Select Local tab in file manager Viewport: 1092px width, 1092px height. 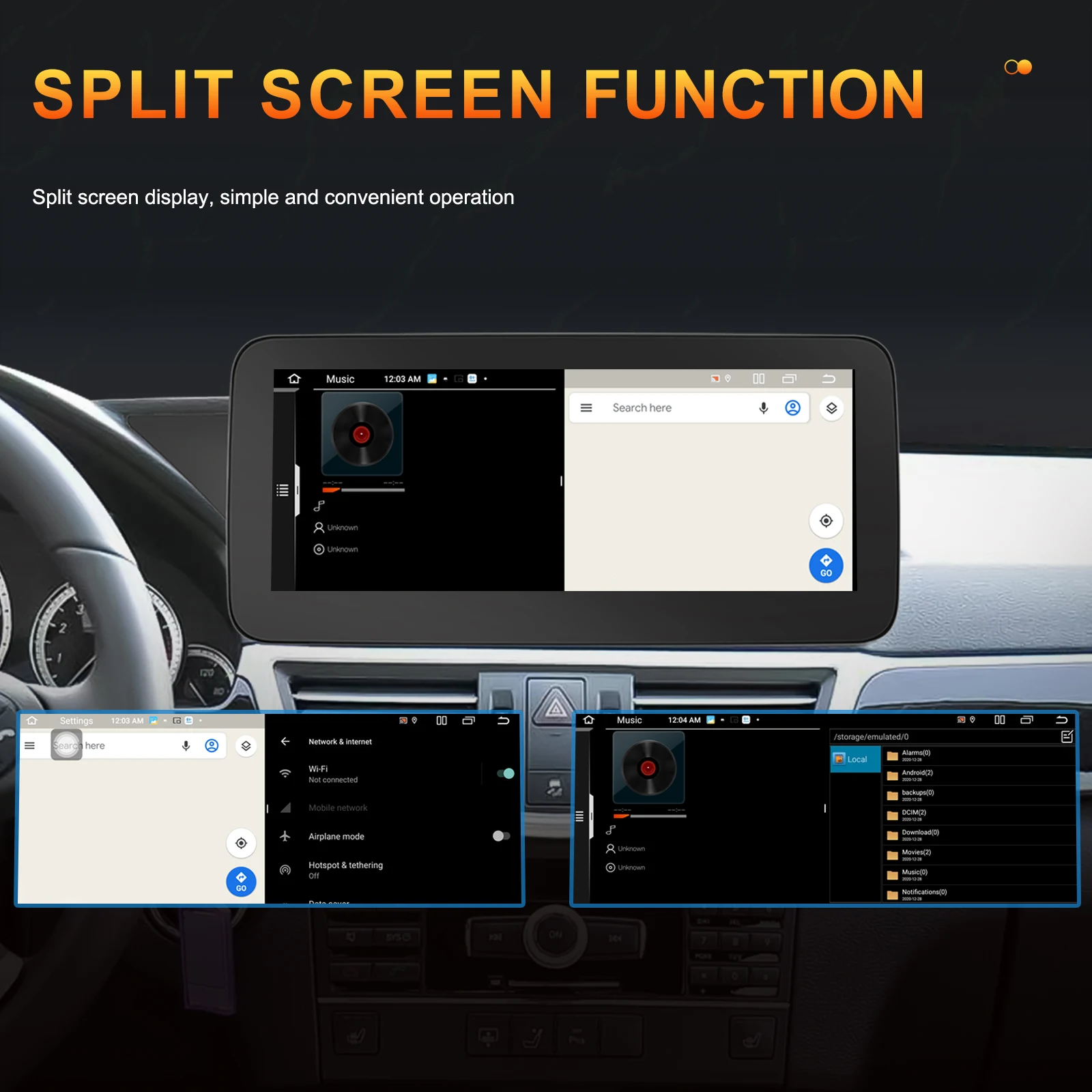click(x=855, y=759)
